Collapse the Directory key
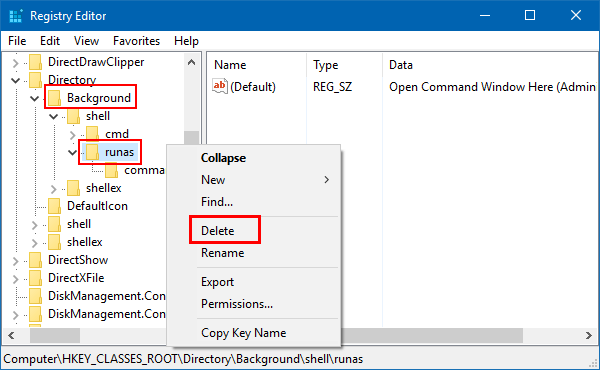 [15, 80]
